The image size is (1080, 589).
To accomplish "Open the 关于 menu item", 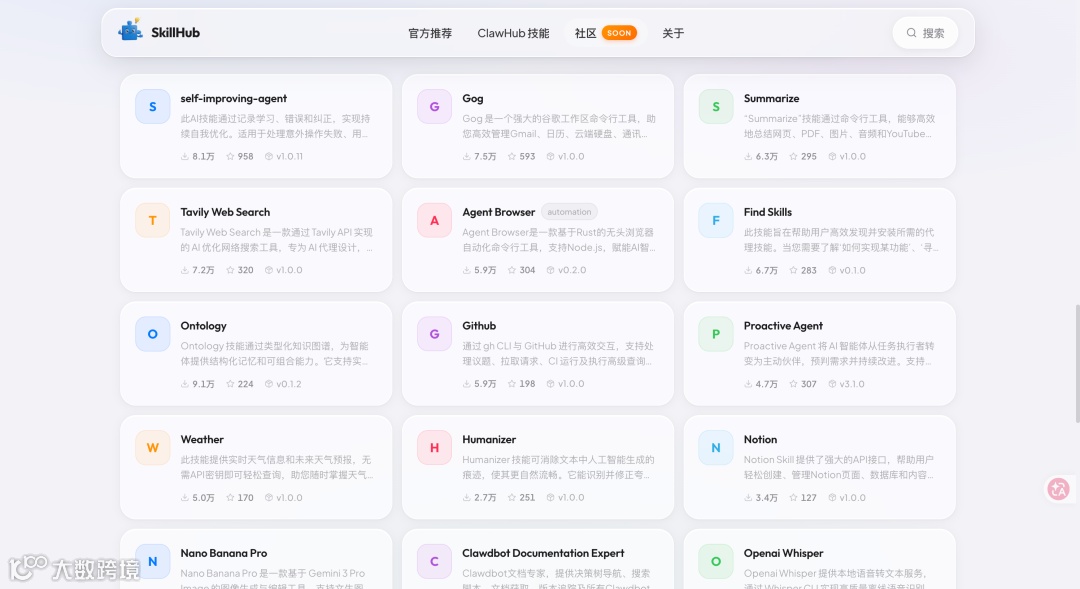I will (673, 33).
